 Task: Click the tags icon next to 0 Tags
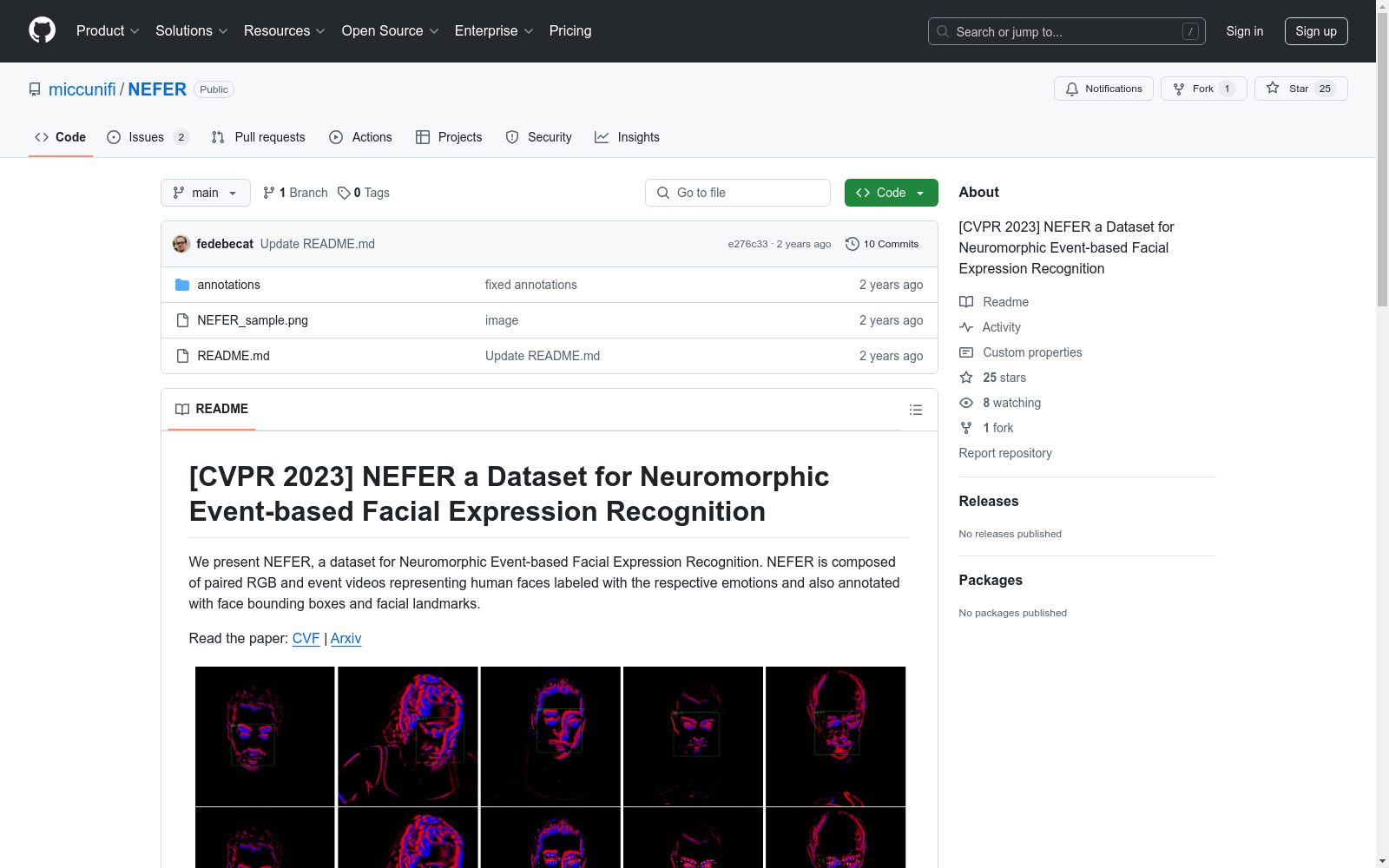(x=344, y=193)
